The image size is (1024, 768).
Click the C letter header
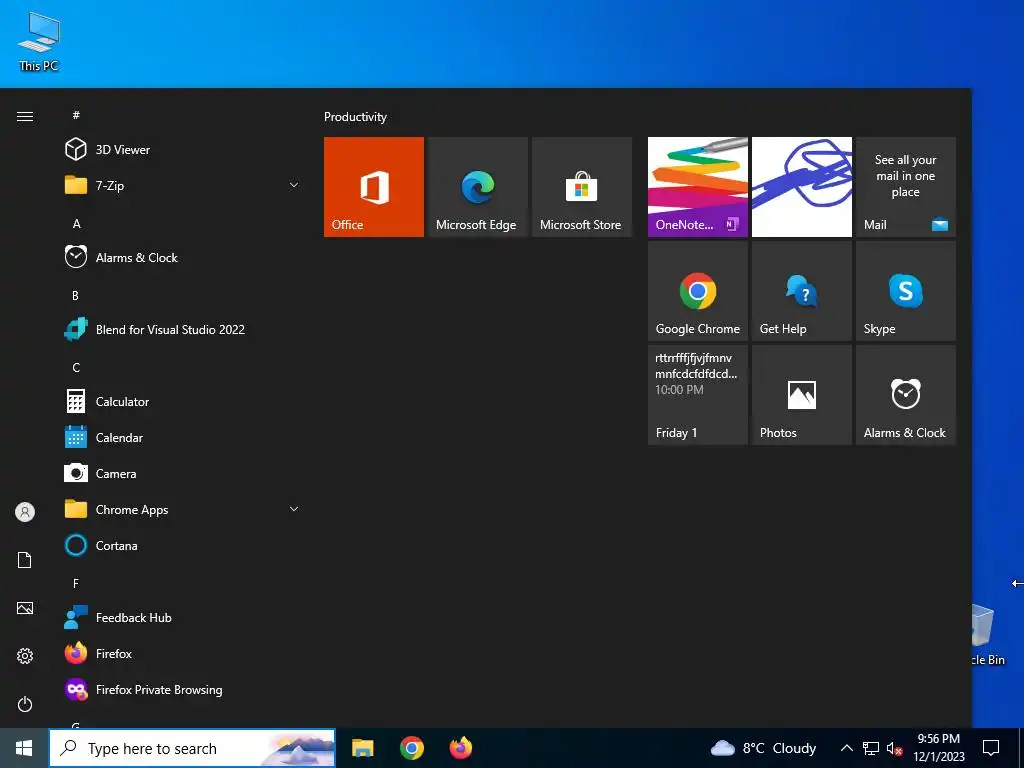click(76, 368)
